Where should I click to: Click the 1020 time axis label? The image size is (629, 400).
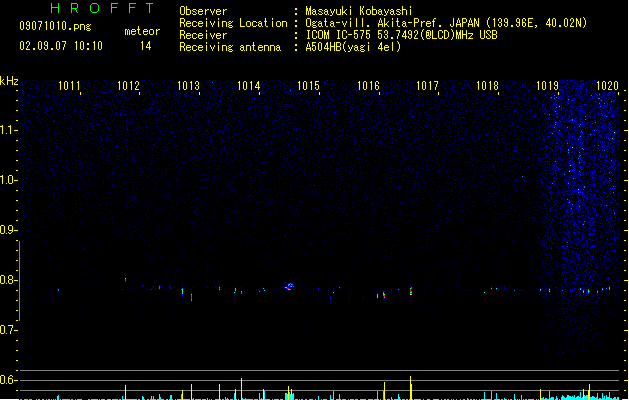pyautogui.click(x=607, y=85)
